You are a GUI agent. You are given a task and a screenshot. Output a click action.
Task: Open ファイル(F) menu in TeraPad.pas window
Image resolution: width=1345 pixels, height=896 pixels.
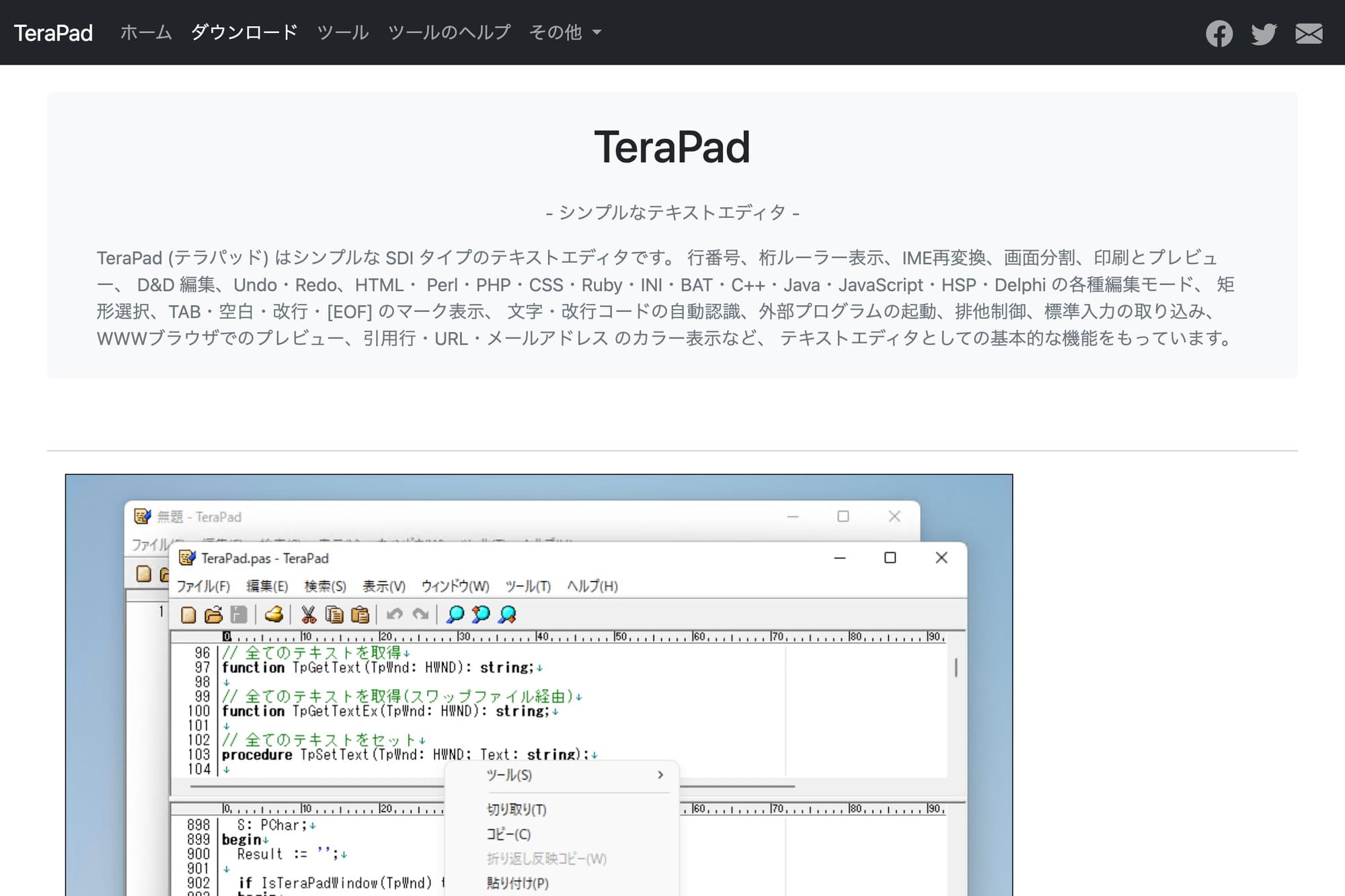(x=203, y=586)
